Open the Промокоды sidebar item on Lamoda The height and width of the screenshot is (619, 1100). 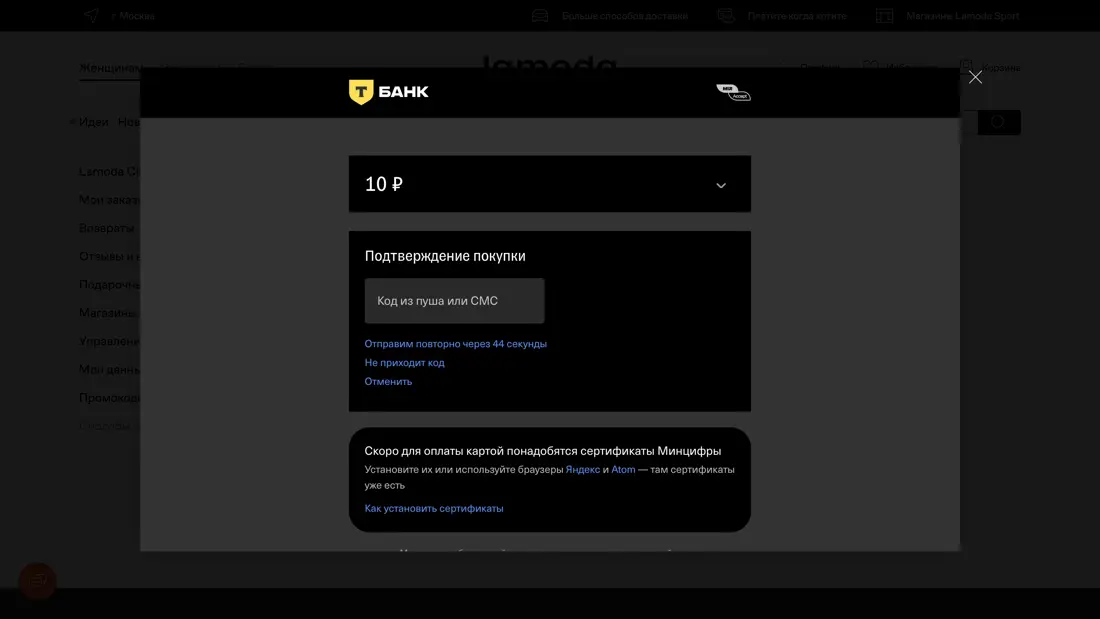tap(109, 398)
